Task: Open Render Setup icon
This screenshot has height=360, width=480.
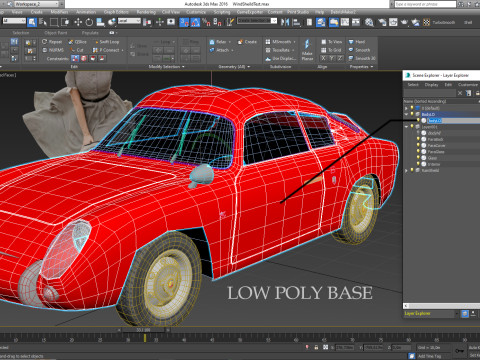Action: [x=382, y=22]
